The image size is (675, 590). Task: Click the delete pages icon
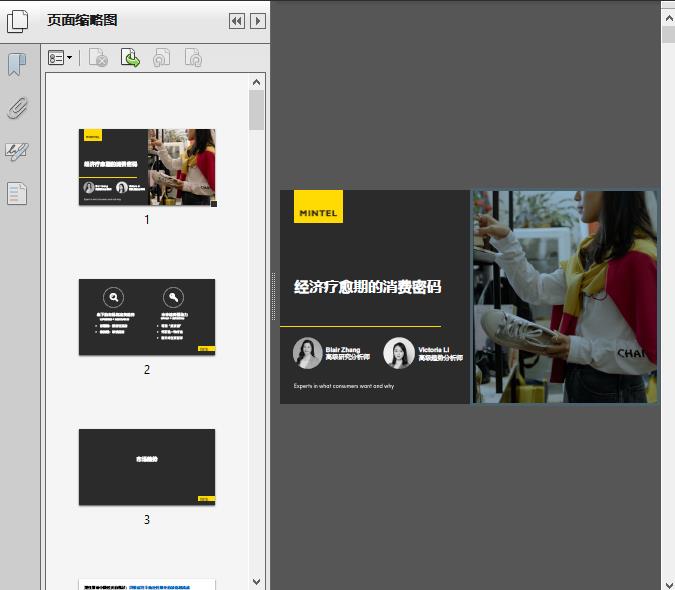98,58
